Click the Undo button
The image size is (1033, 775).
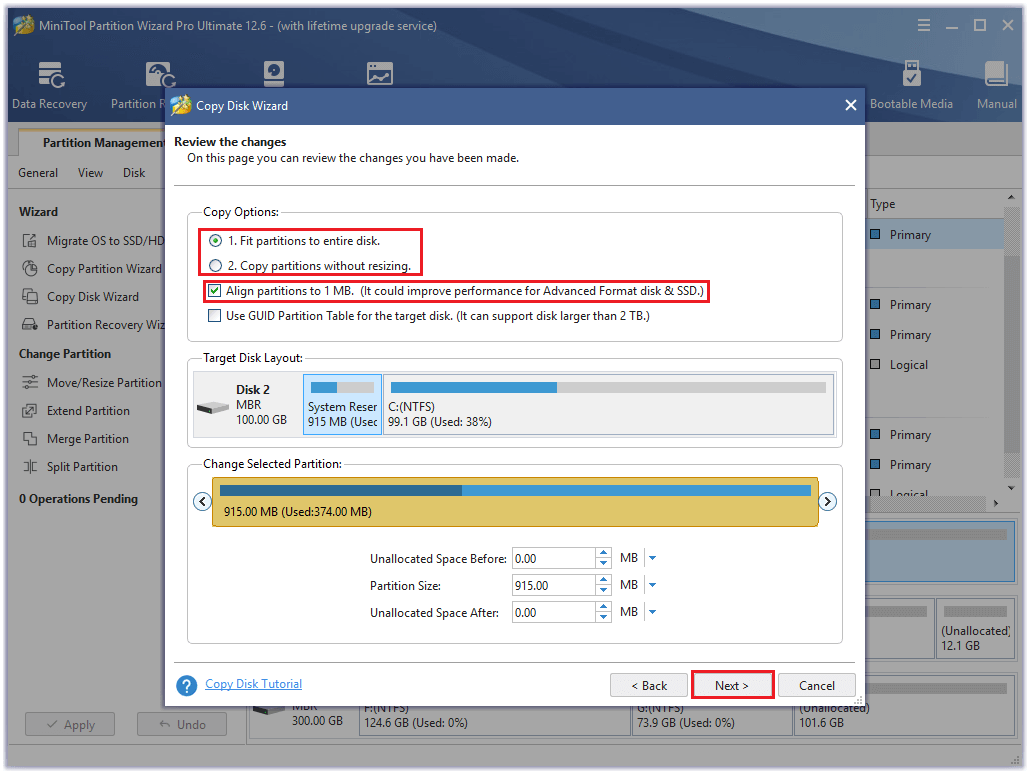(x=182, y=724)
